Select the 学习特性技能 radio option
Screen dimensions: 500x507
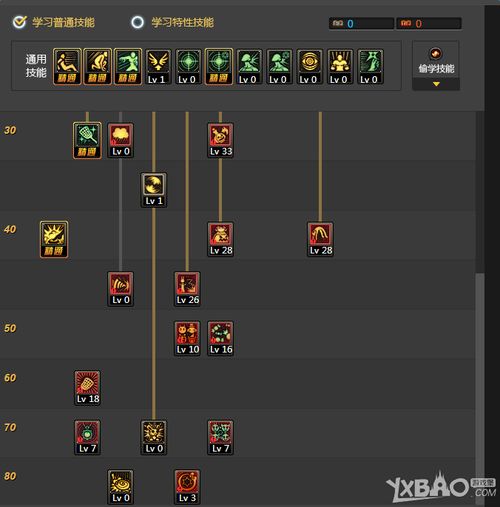[137, 22]
